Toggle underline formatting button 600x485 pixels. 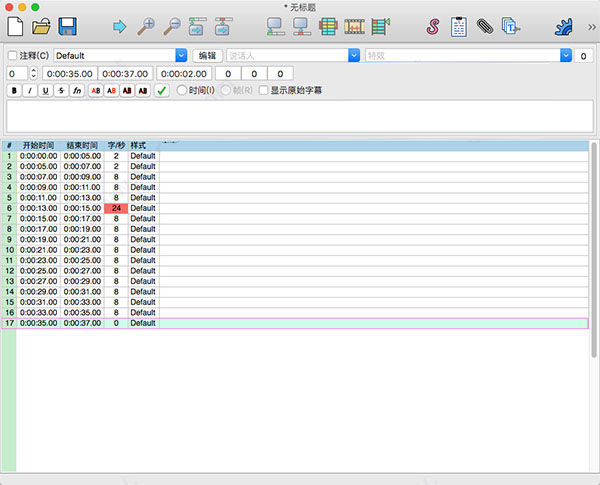pos(46,91)
